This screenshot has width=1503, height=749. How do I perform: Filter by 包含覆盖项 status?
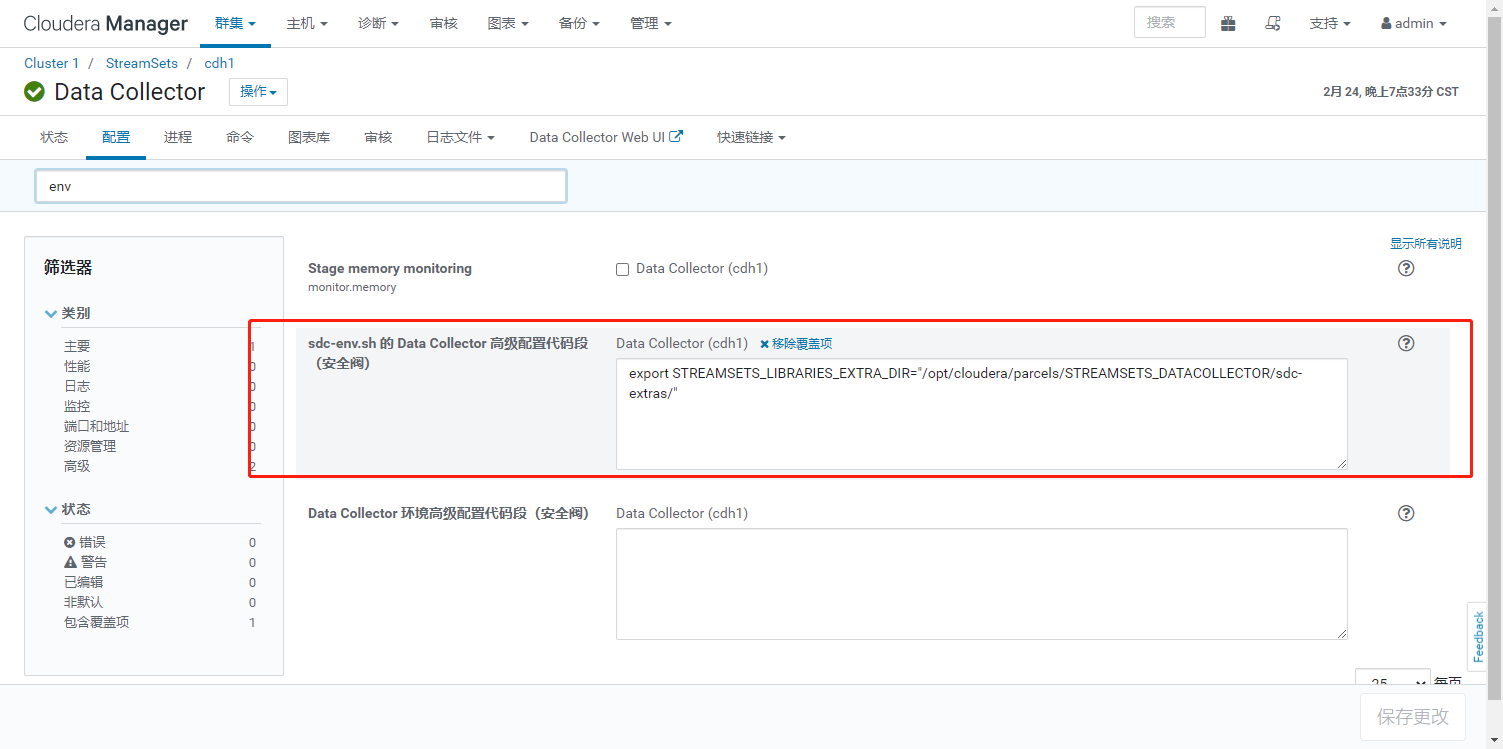click(x=96, y=622)
